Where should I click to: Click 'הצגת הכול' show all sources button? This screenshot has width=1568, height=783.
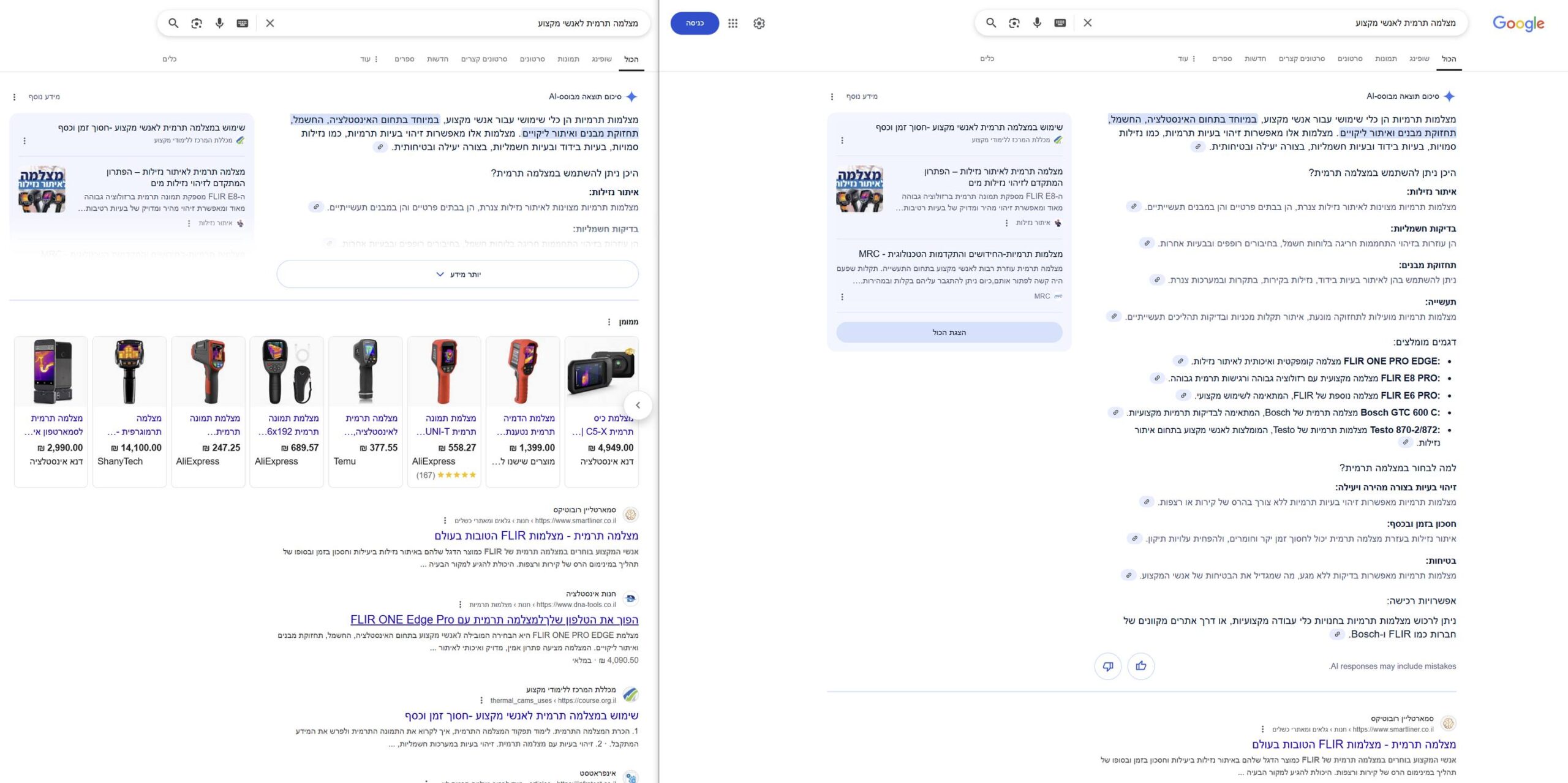(x=949, y=332)
